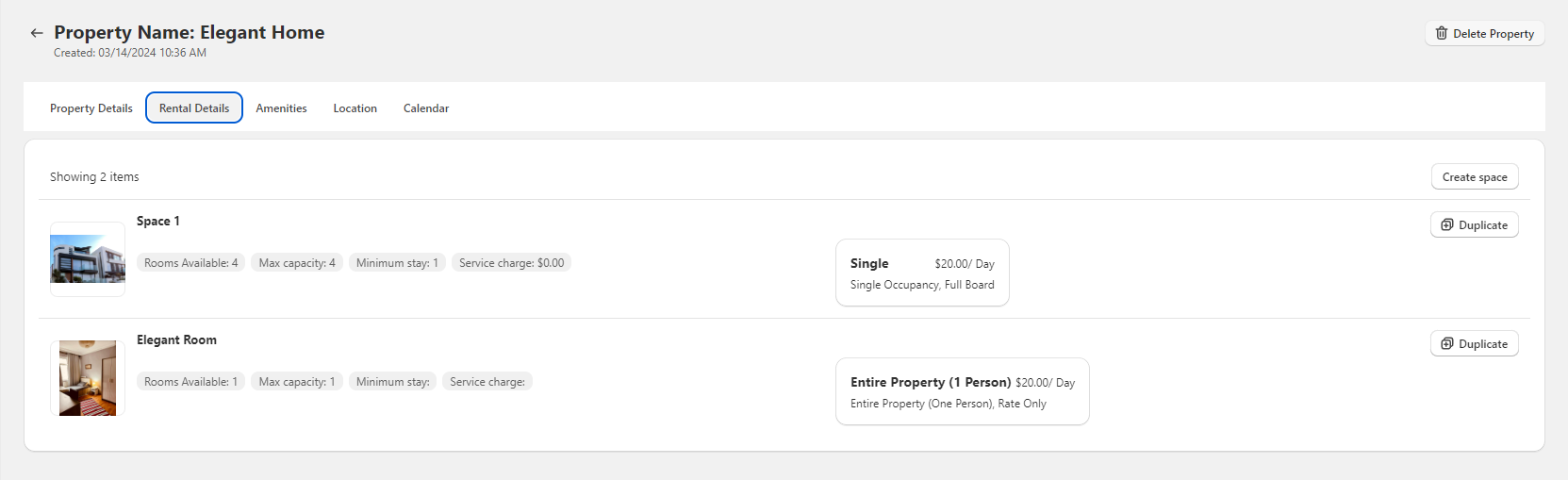Open the Location tab
Screen dimensions: 1568x480
pos(355,108)
